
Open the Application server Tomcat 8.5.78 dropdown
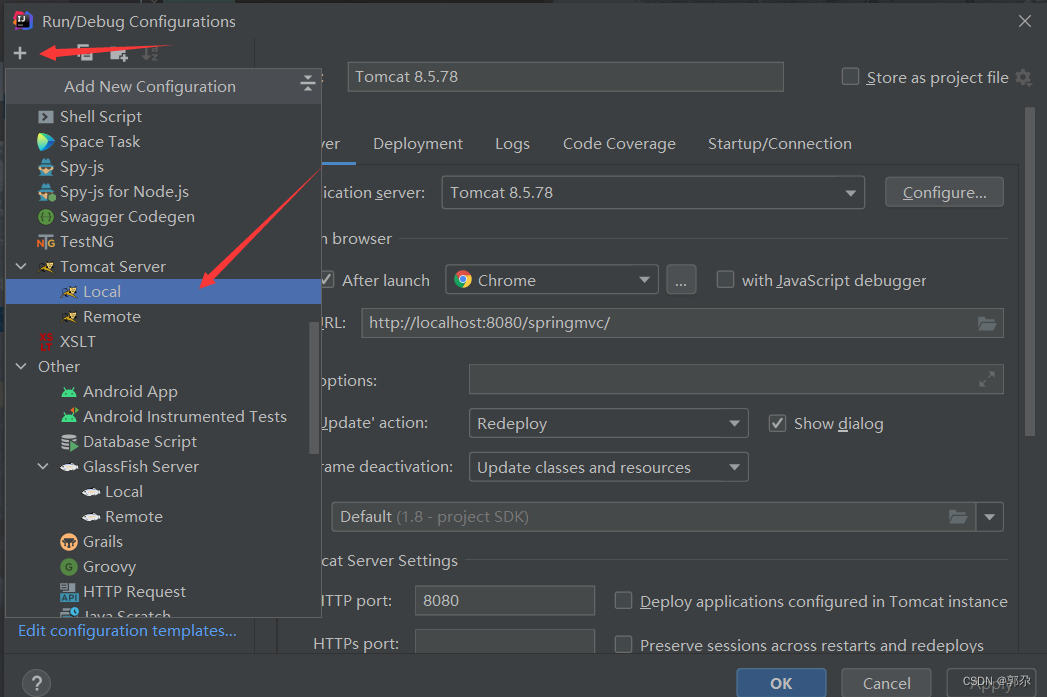[x=653, y=193]
